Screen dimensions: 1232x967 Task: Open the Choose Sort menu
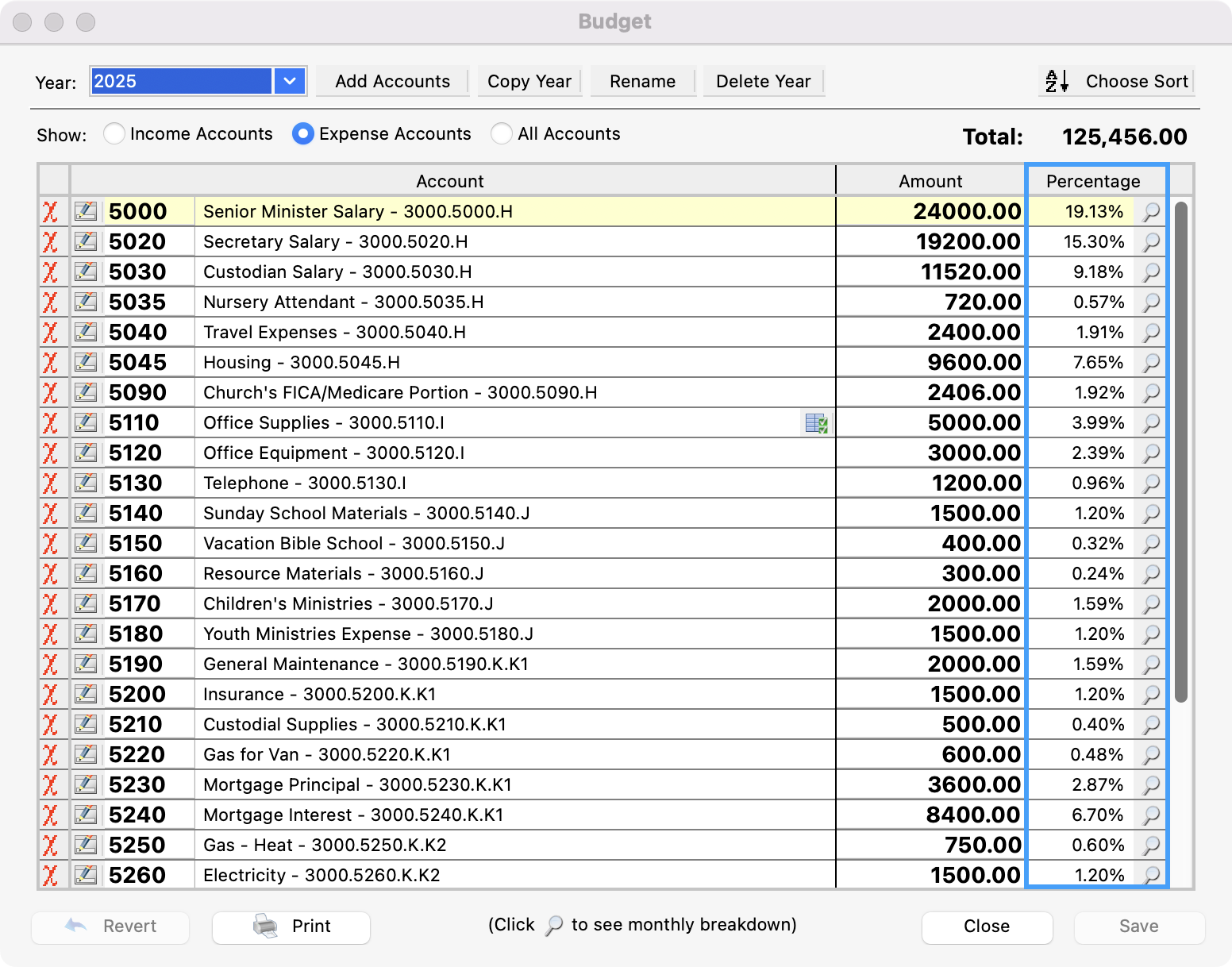point(1117,81)
